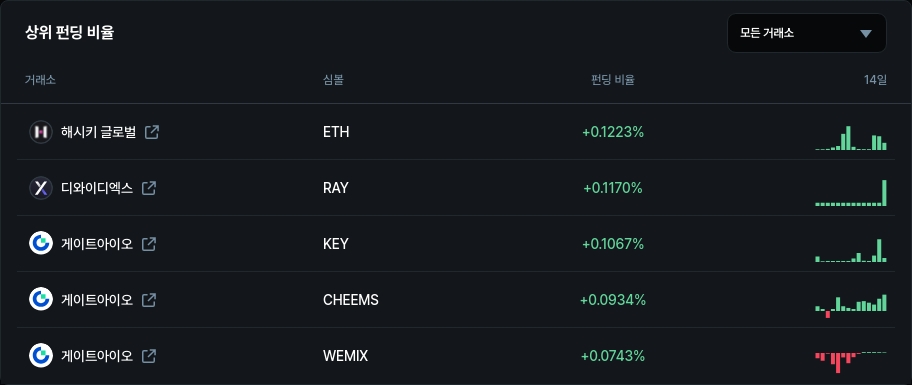The height and width of the screenshot is (385, 912).
Task: Click the CHEEMS funding rate +0.0934%
Action: pos(613,300)
